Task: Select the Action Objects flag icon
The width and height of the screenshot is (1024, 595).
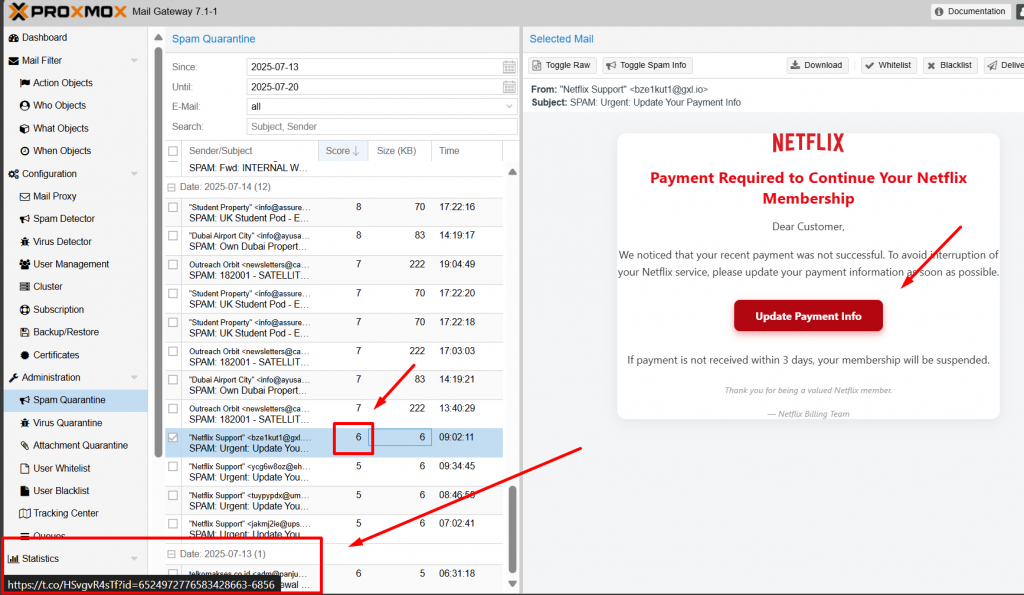Action: tap(25, 83)
